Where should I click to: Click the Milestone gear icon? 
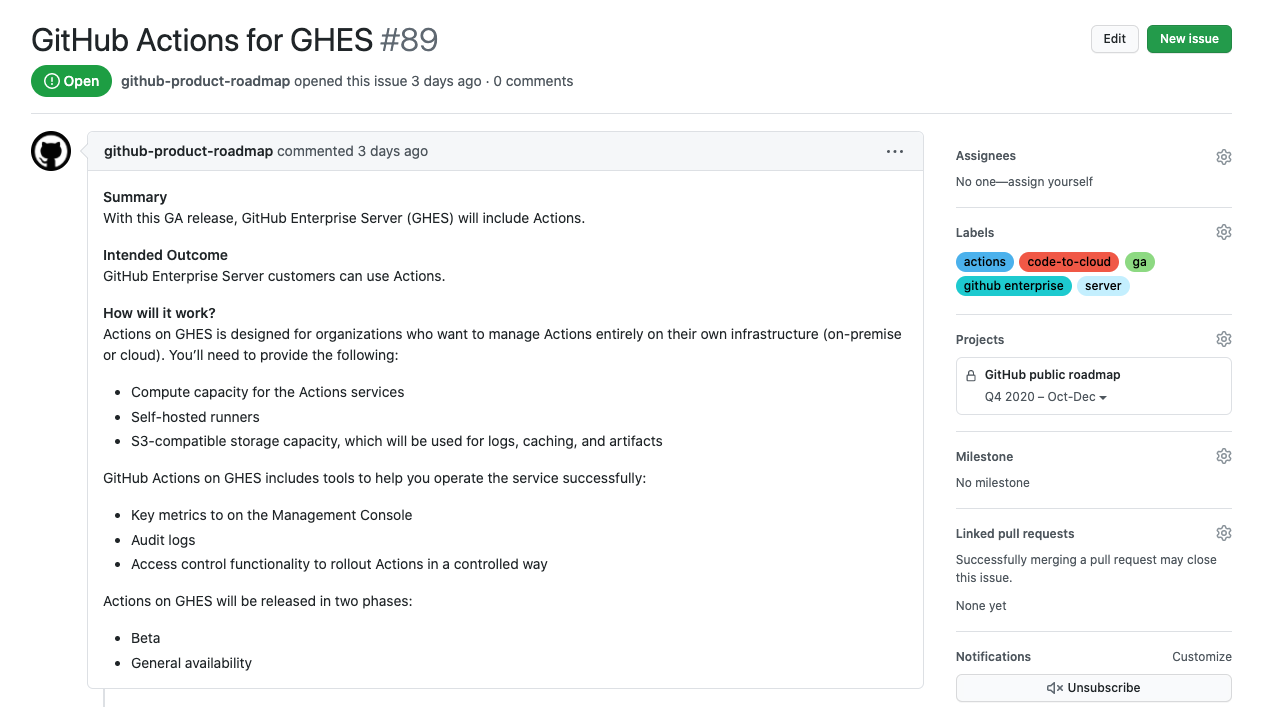pos(1223,456)
